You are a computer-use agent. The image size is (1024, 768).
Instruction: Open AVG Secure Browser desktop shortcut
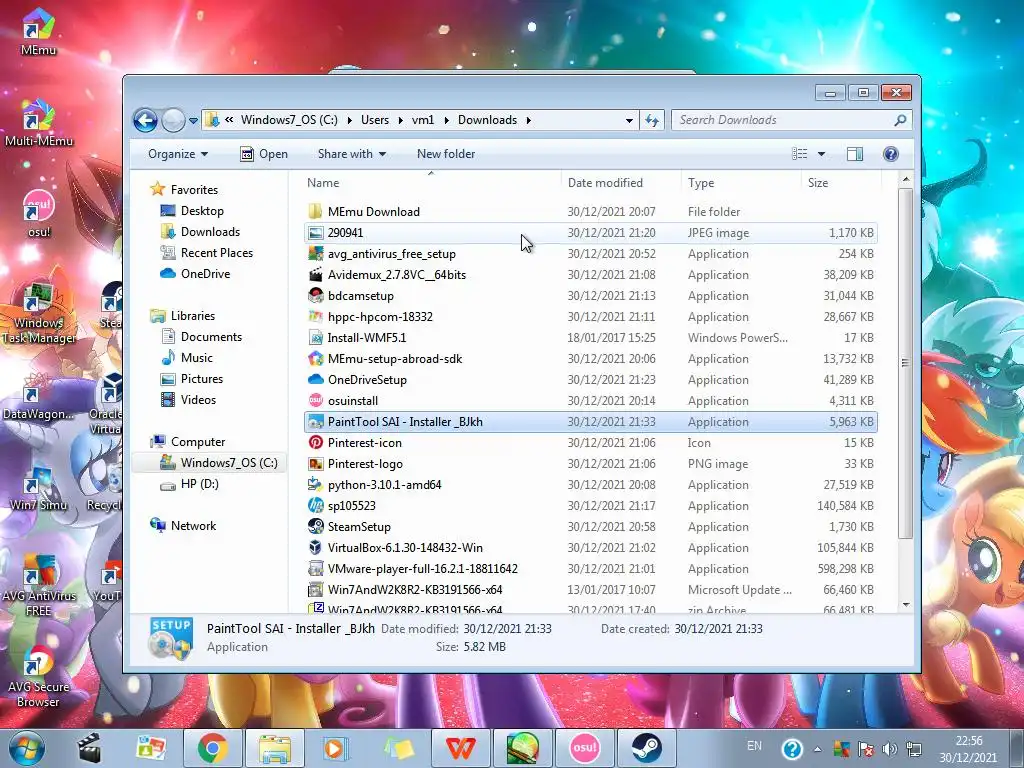tap(39, 677)
